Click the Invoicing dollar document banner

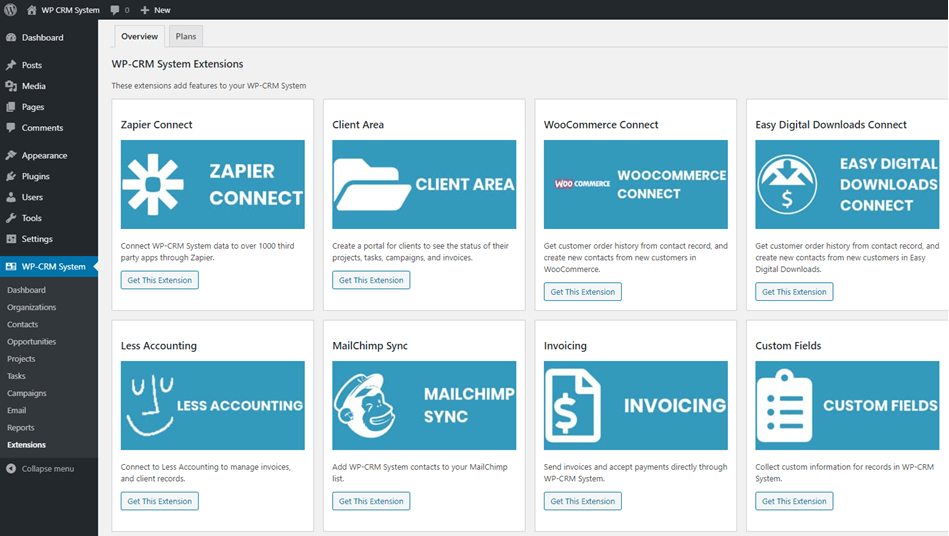[x=635, y=405]
